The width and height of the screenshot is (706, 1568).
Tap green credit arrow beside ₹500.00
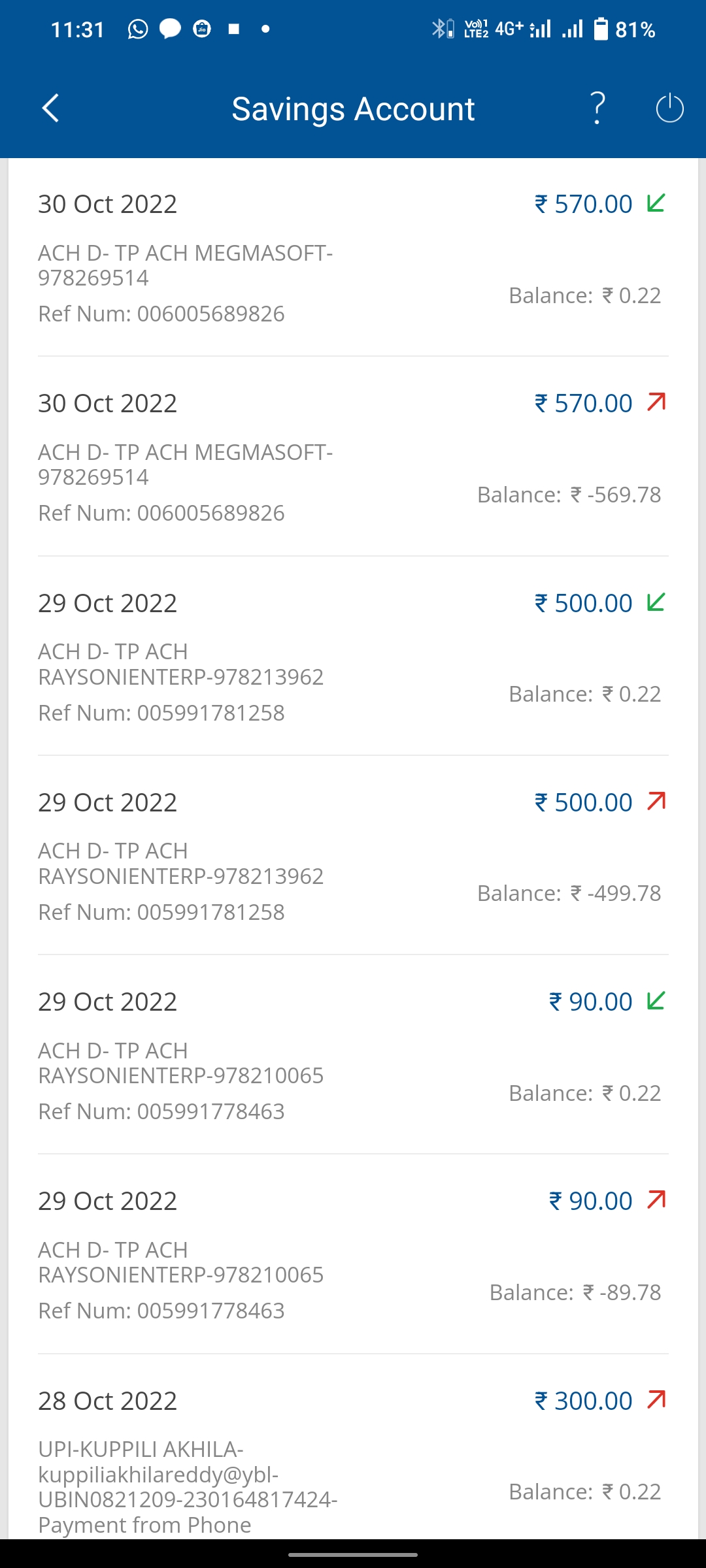pyautogui.click(x=656, y=602)
